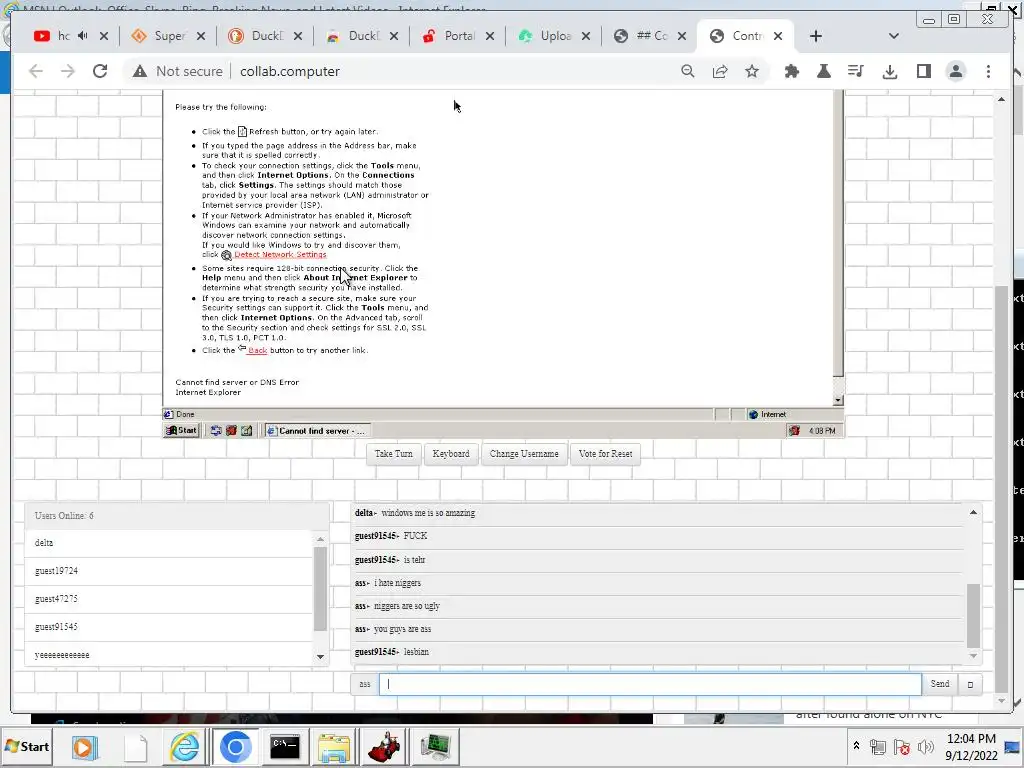This screenshot has height=768, width=1024.
Task: Open the on-screen Keyboard button
Action: [x=451, y=454]
